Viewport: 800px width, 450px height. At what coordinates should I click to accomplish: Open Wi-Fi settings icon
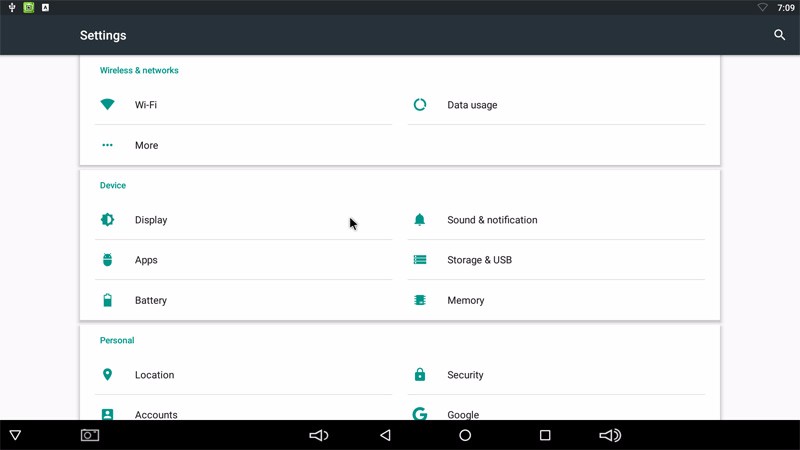point(108,105)
